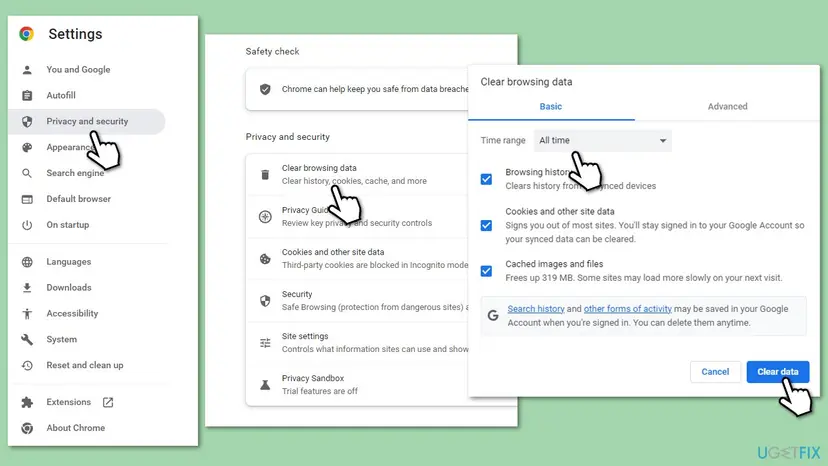Click the Safety check shield icon

coord(265,89)
